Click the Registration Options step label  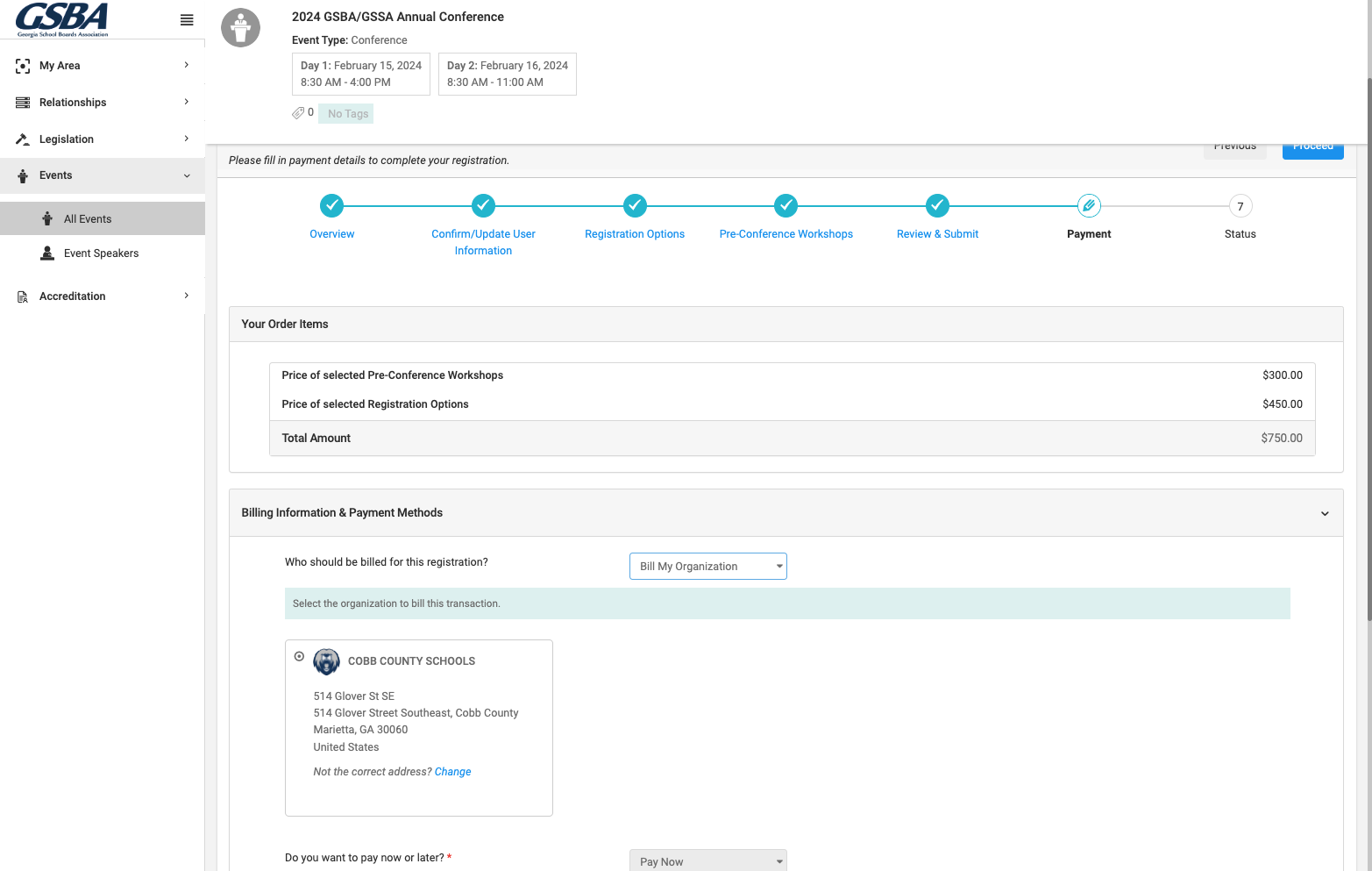pyautogui.click(x=635, y=234)
